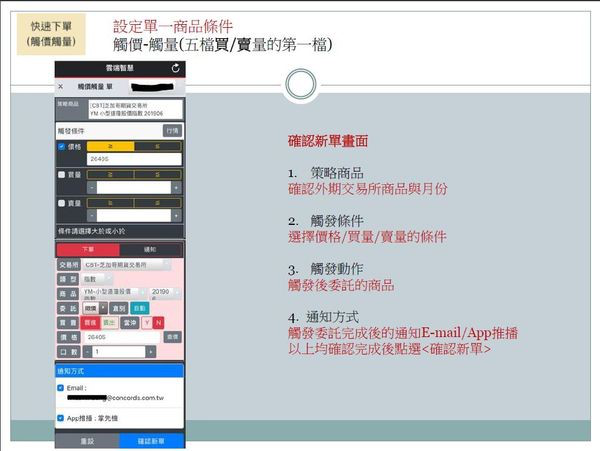Click the 快速下單 (觸價觸量) yellow label
This screenshot has height=451, width=600.
coord(51,34)
